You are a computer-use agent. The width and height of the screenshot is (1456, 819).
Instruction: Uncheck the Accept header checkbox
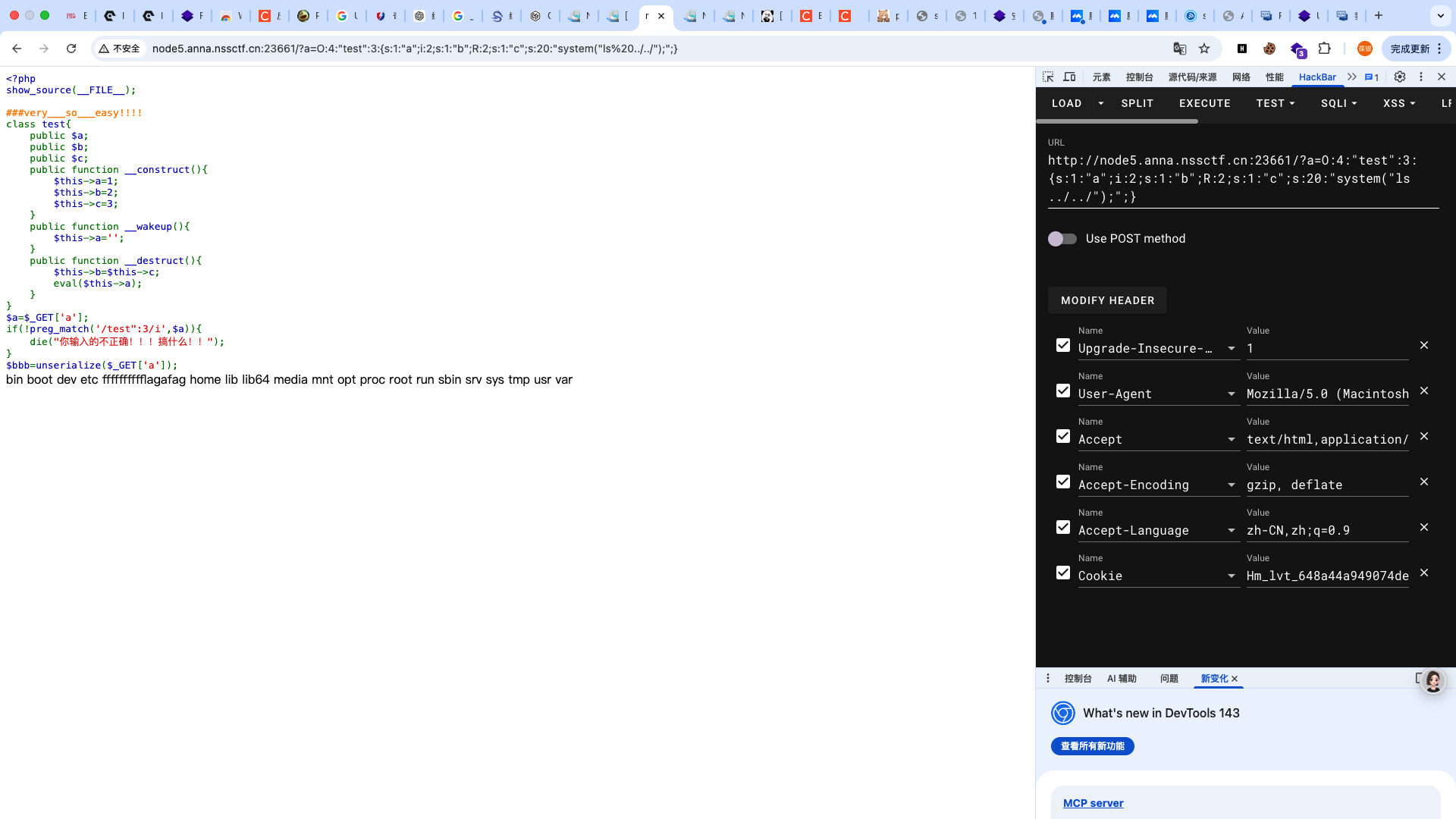[x=1063, y=436]
